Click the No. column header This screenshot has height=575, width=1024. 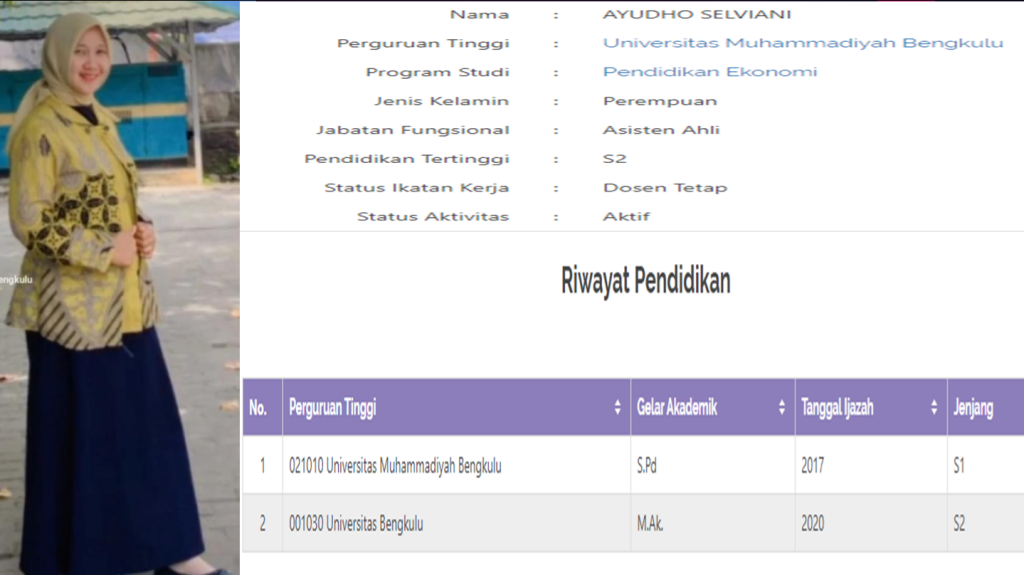point(259,408)
